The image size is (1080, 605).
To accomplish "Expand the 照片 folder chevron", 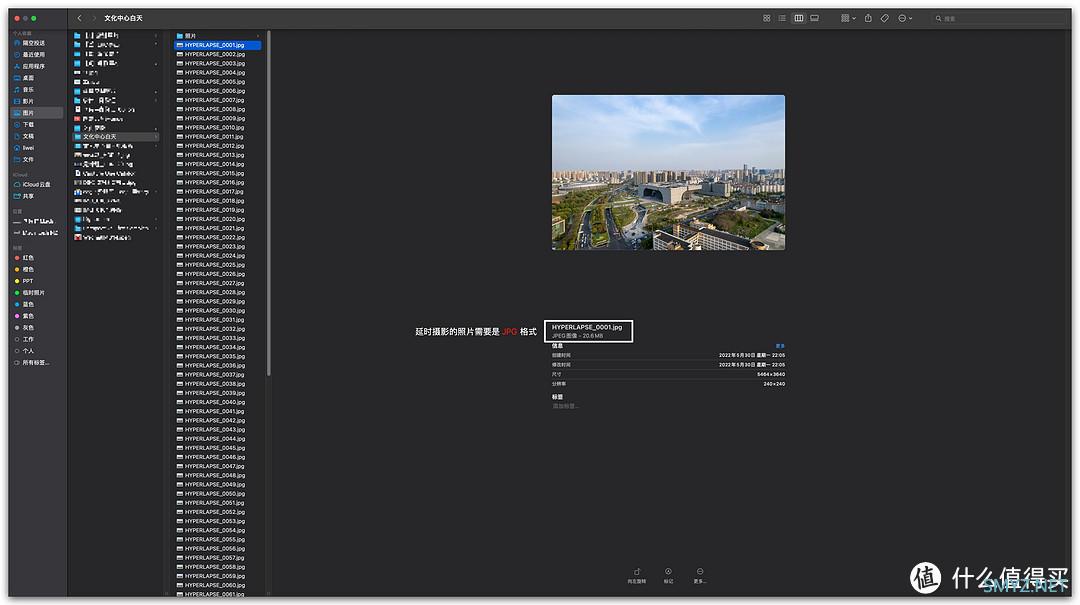I will [258, 36].
